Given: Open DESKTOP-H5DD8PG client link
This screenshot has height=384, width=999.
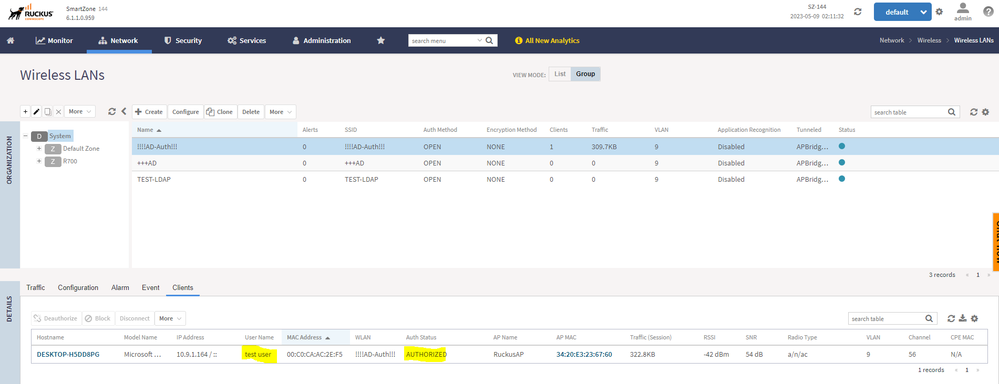Looking at the screenshot, I should click(x=68, y=354).
